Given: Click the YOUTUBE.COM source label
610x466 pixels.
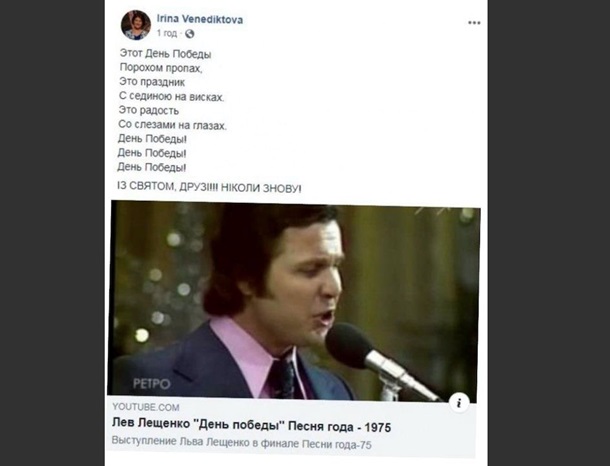Looking at the screenshot, I should (146, 407).
